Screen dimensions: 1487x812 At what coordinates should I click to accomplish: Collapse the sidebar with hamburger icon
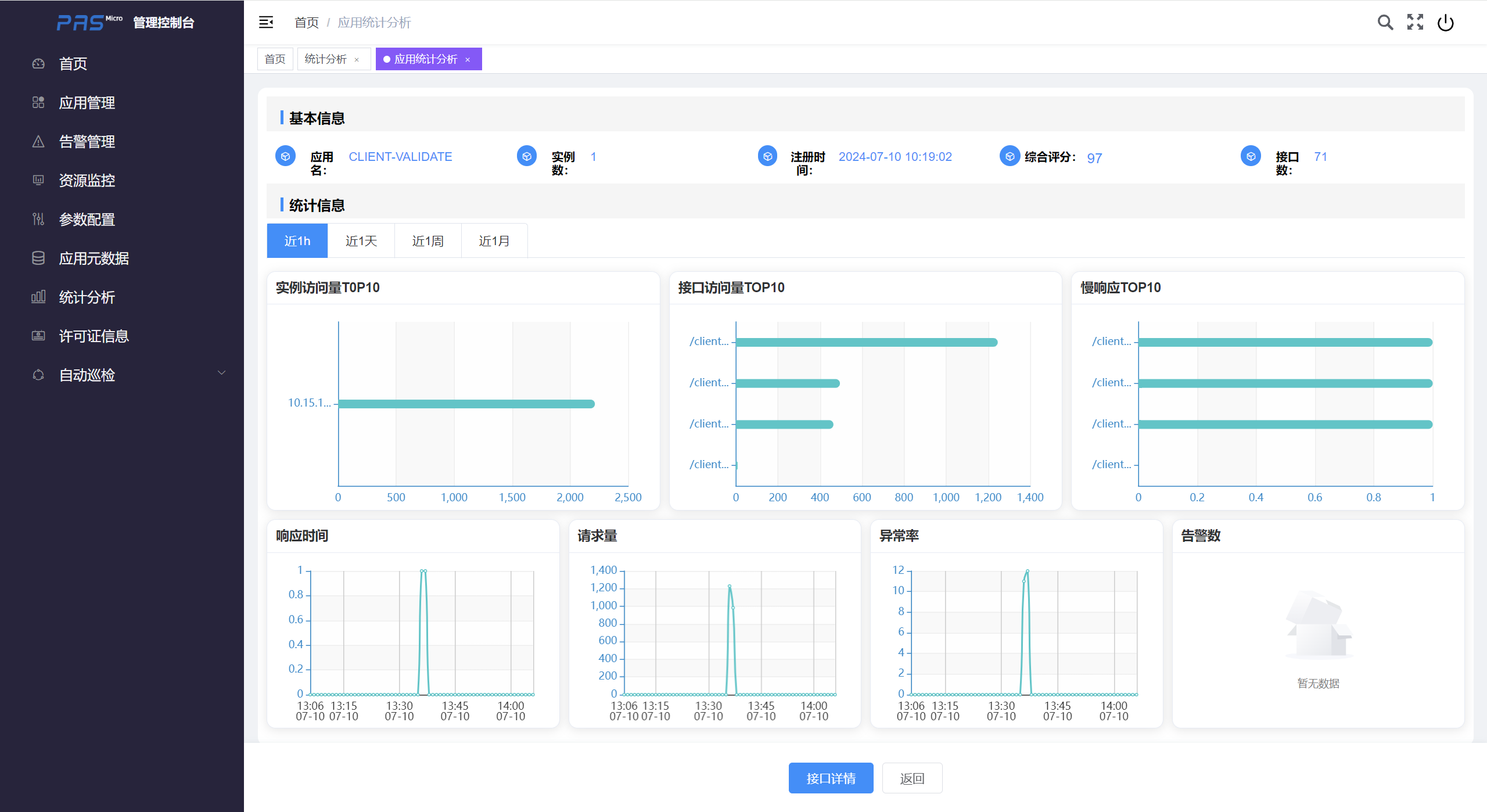[x=266, y=22]
